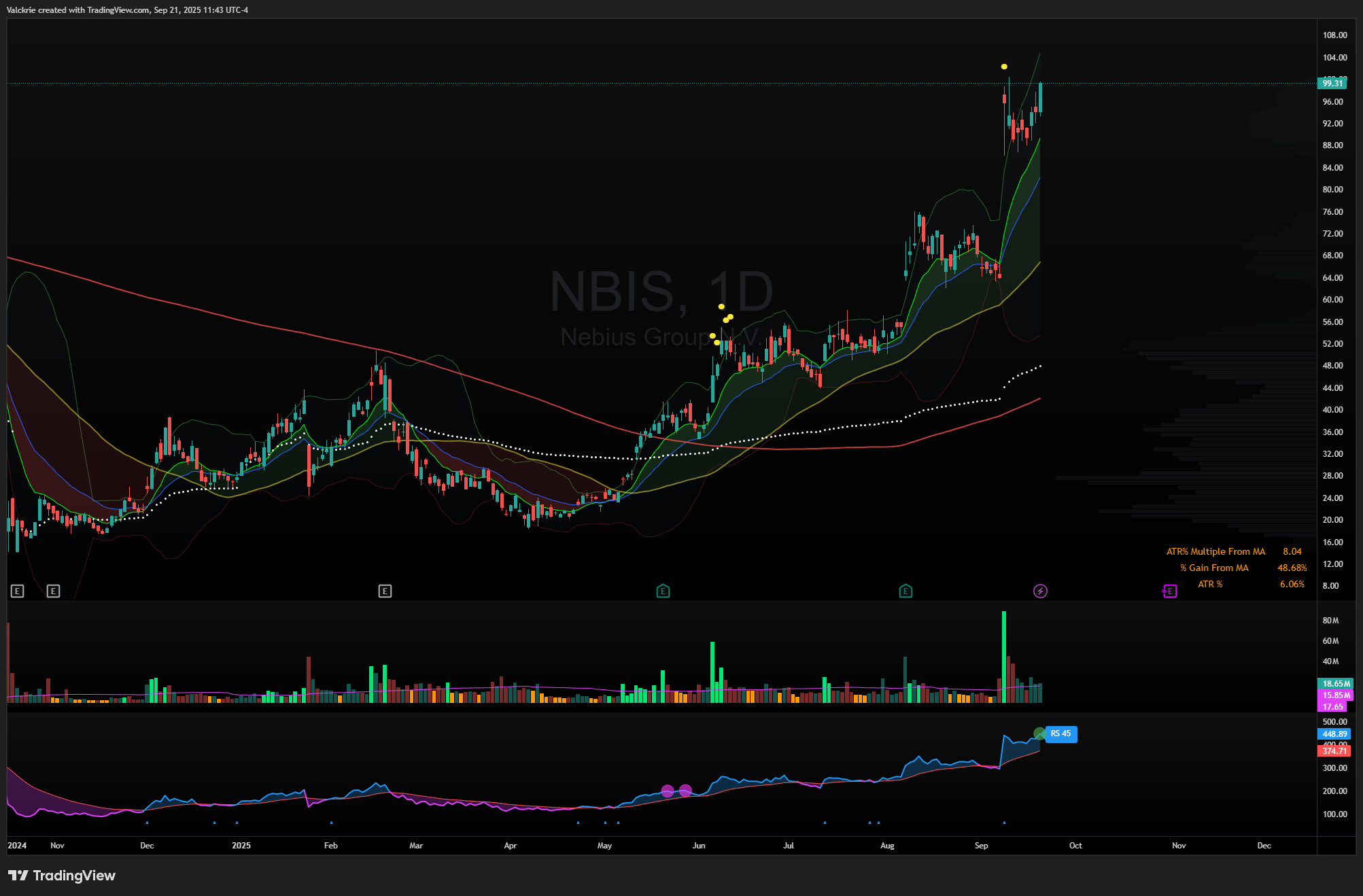Click the TradingView logo at bottom left

(x=62, y=876)
